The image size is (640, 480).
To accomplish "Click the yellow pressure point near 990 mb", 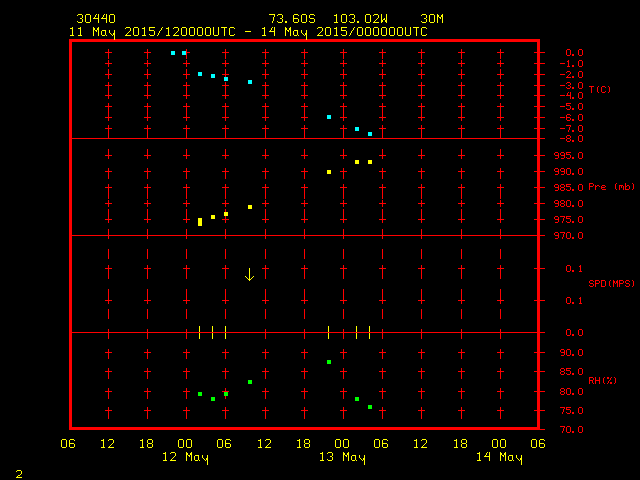I will click(329, 172).
